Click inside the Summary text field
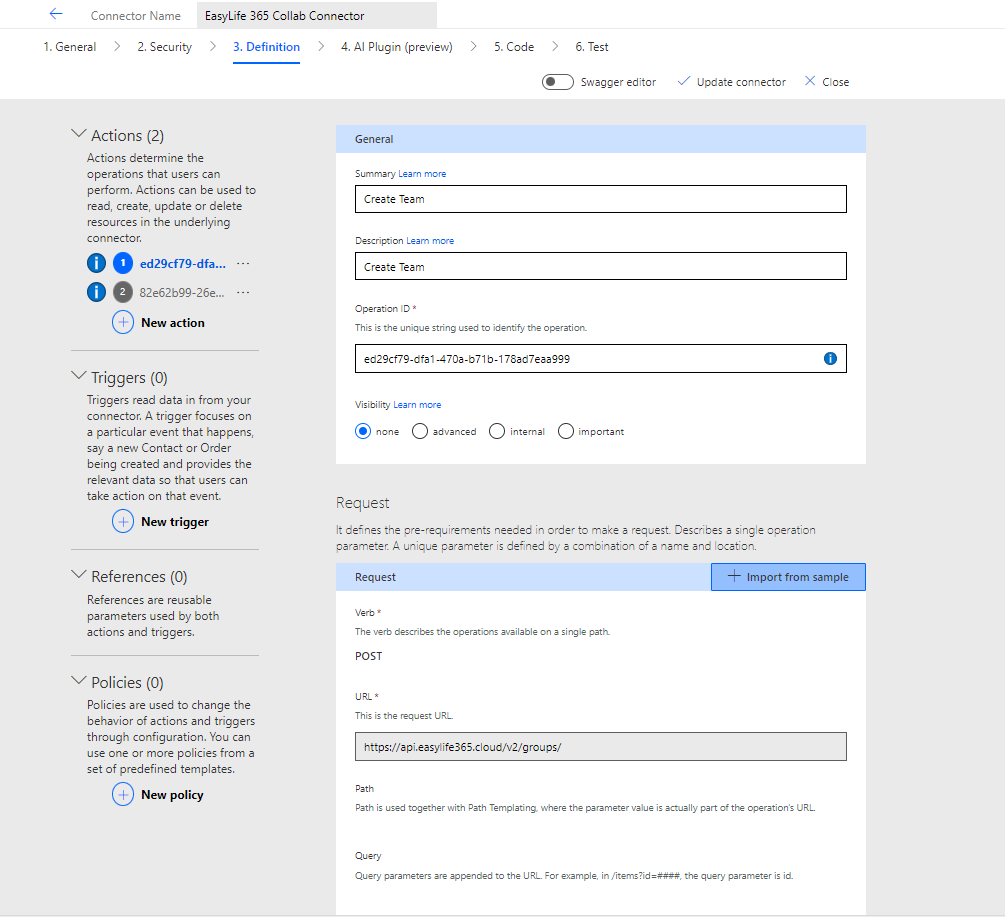 [x=600, y=198]
